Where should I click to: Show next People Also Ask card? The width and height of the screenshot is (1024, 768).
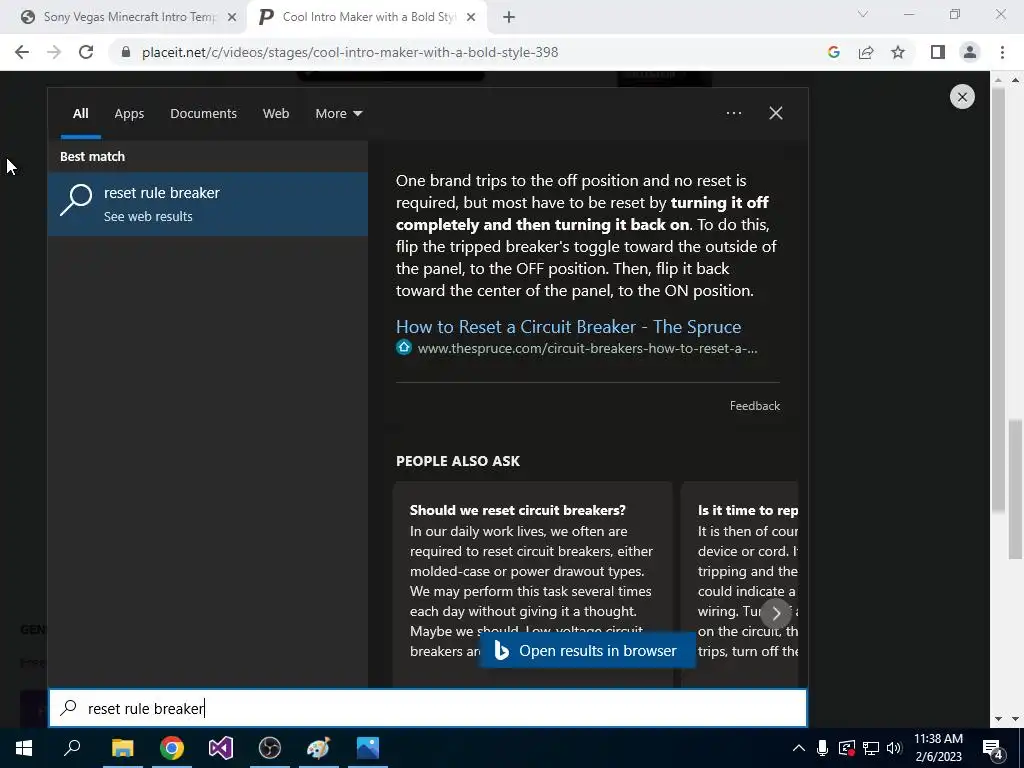[x=776, y=613]
